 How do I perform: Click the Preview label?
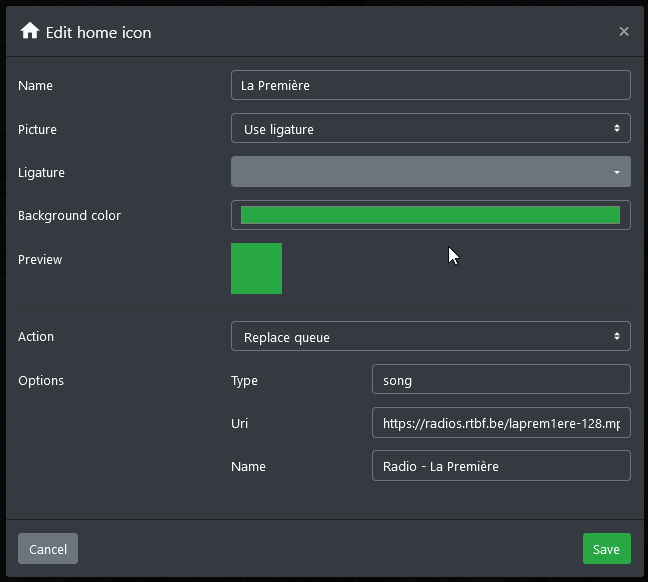coord(40,260)
